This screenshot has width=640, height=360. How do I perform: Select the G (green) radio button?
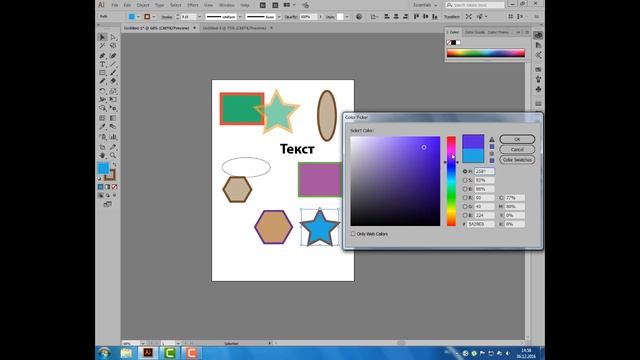point(465,207)
